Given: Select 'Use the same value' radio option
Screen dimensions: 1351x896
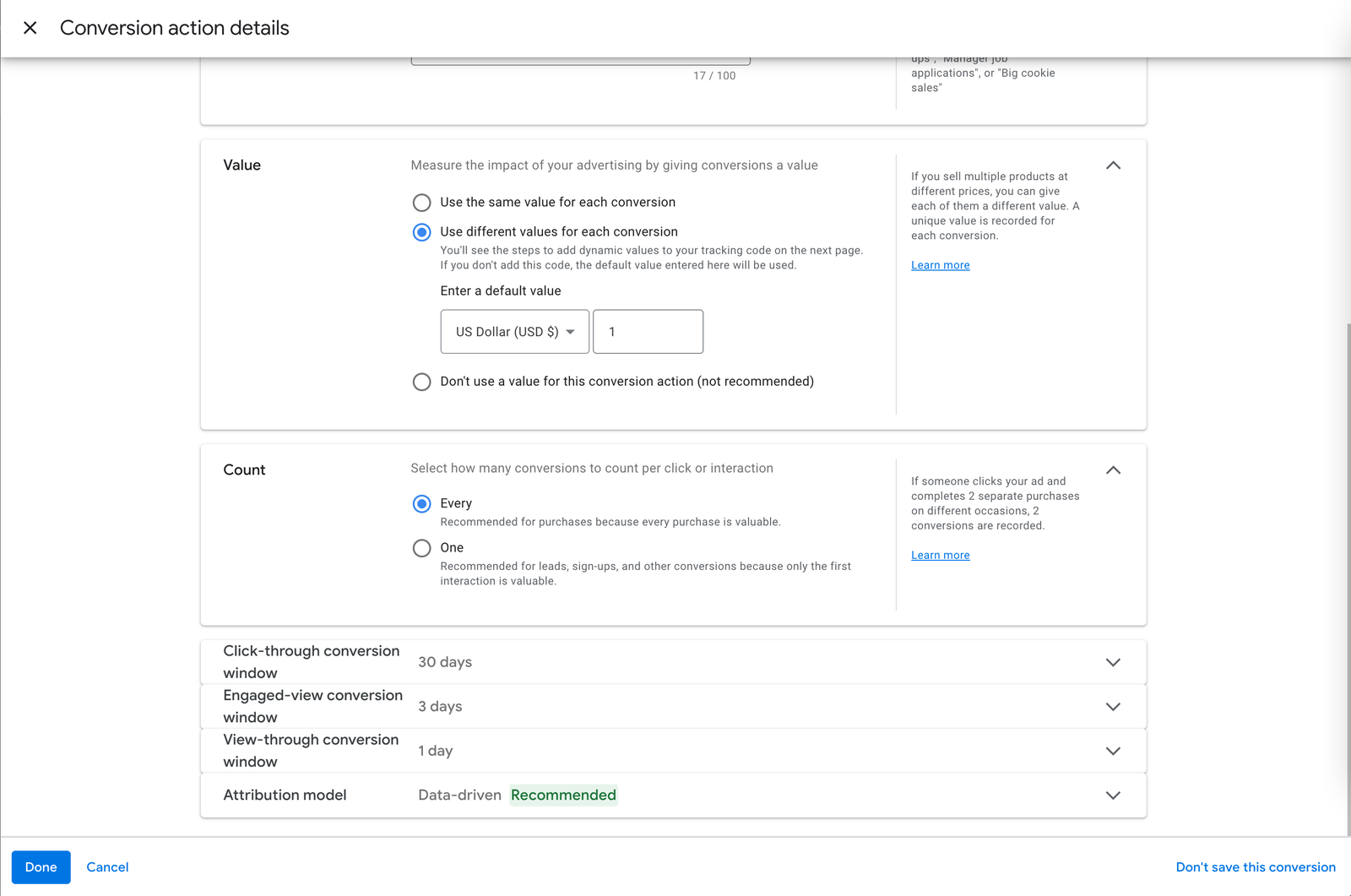Looking at the screenshot, I should click(421, 203).
